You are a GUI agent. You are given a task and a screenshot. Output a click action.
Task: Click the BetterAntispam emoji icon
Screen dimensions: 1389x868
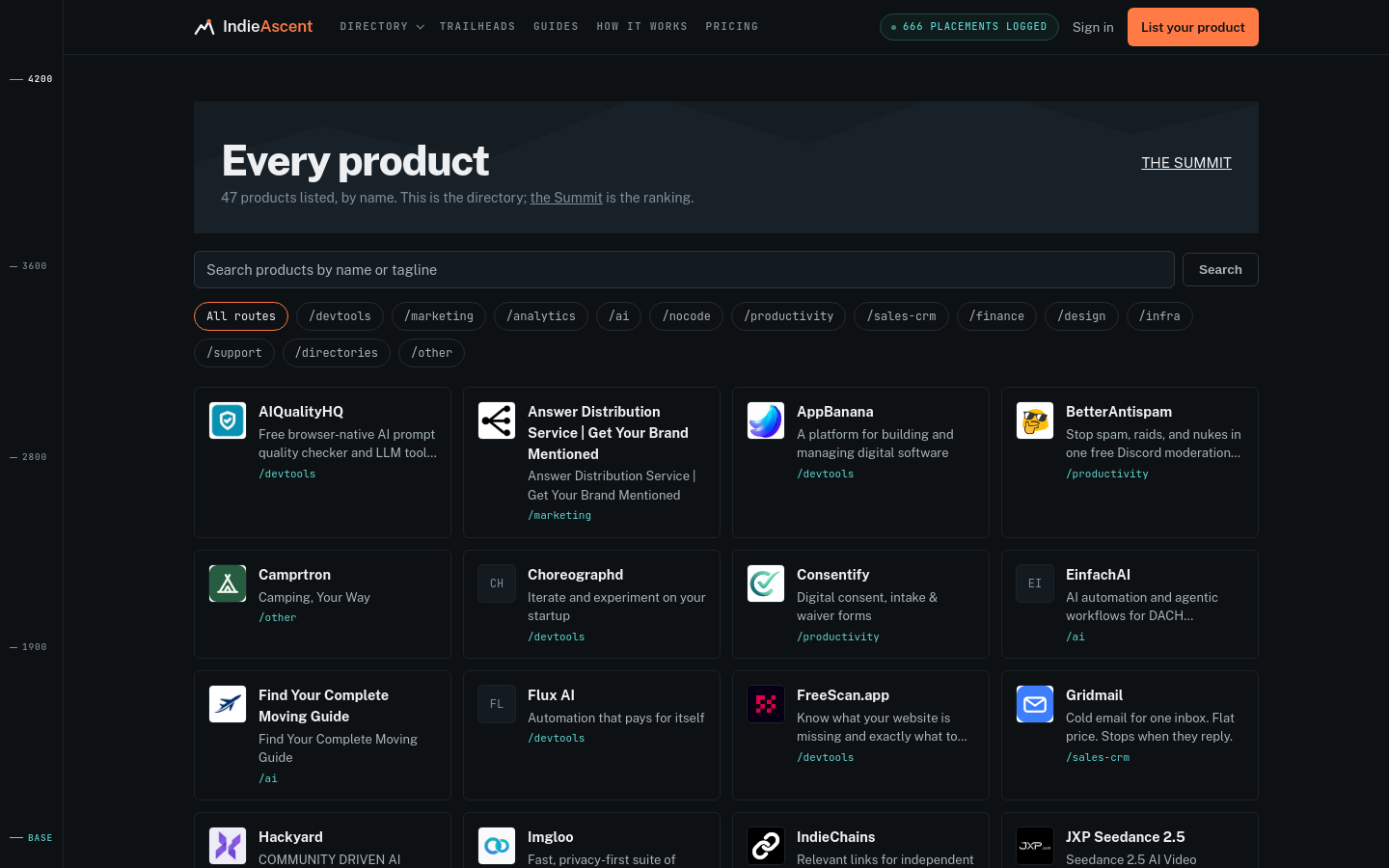1035,420
